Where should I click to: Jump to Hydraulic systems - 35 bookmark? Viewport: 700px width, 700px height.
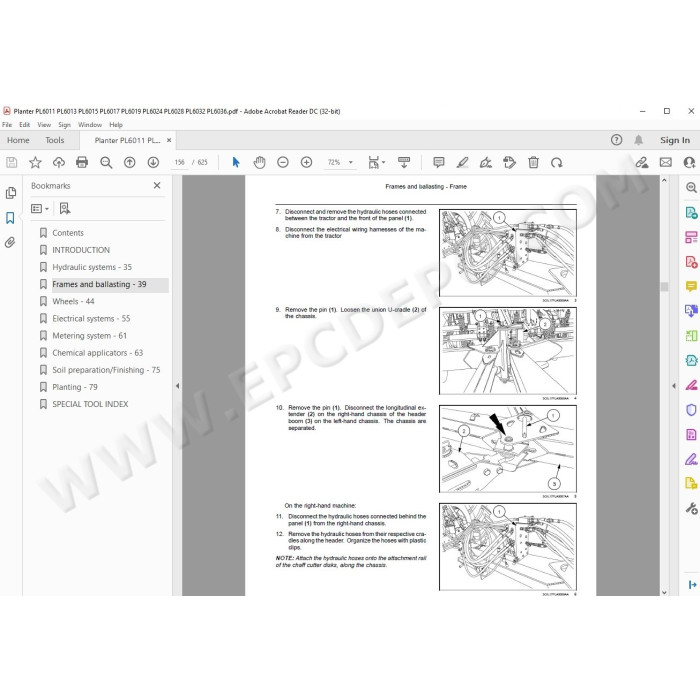92,267
